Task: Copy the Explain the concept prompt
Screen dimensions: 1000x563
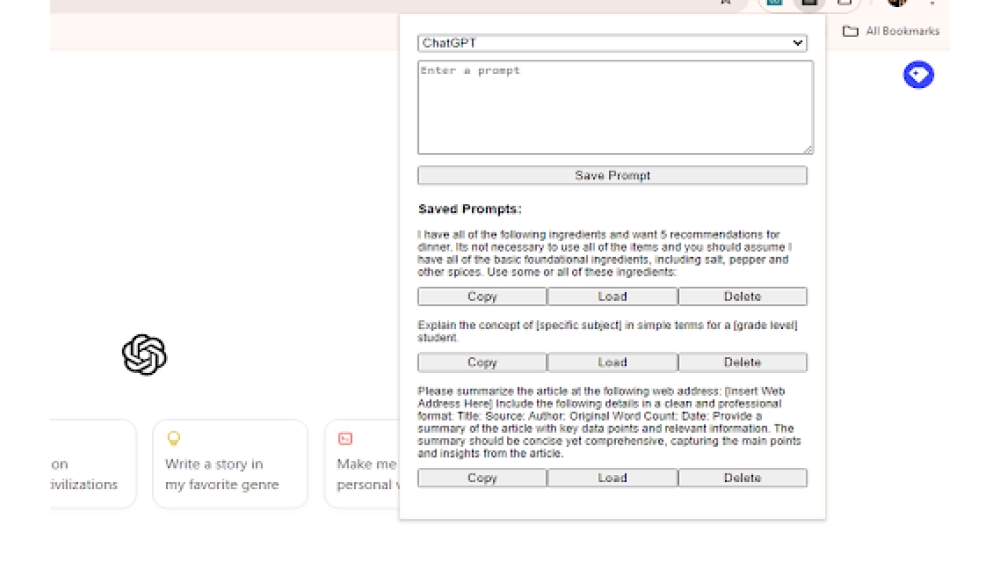Action: pos(482,362)
